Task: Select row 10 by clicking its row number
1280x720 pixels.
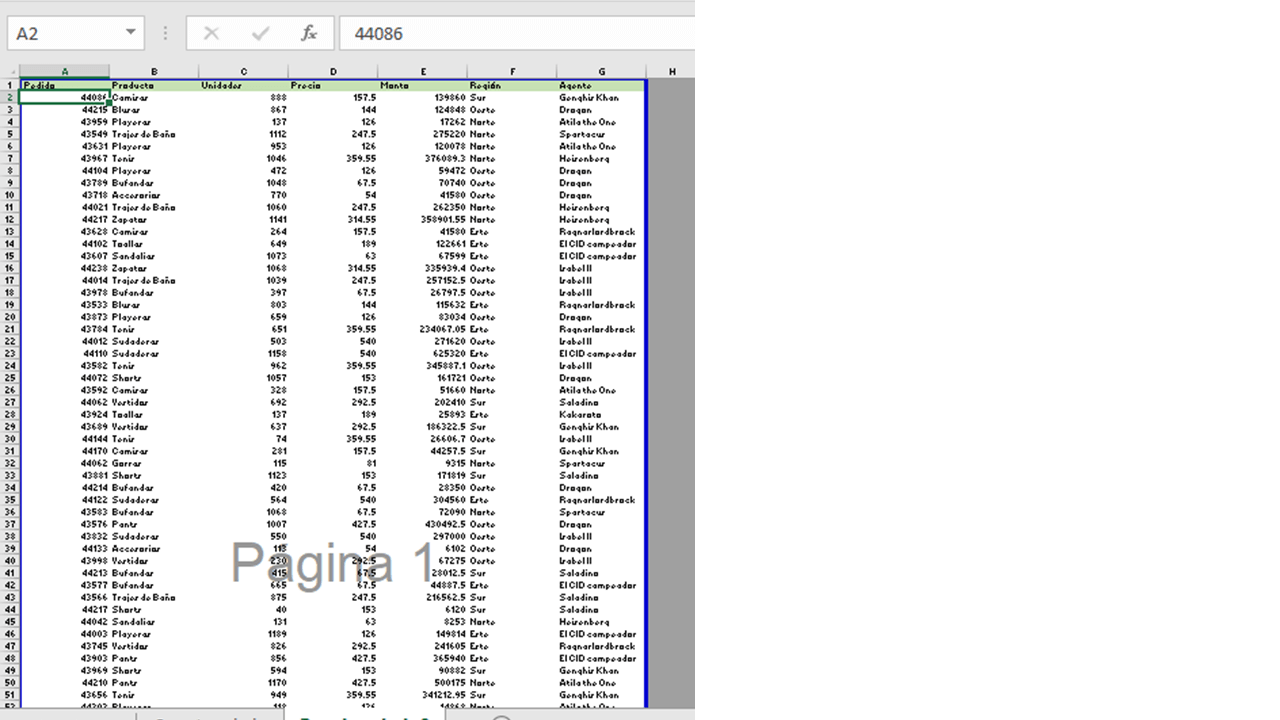Action: point(12,195)
